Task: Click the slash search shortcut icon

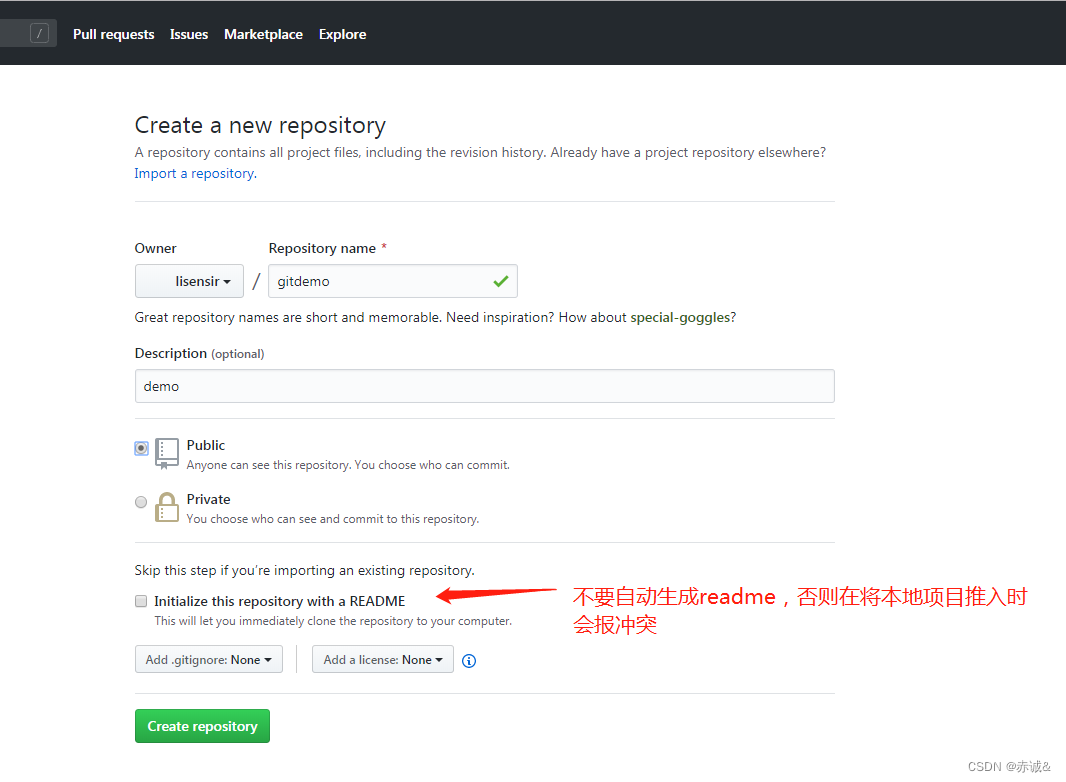Action: coord(39,33)
